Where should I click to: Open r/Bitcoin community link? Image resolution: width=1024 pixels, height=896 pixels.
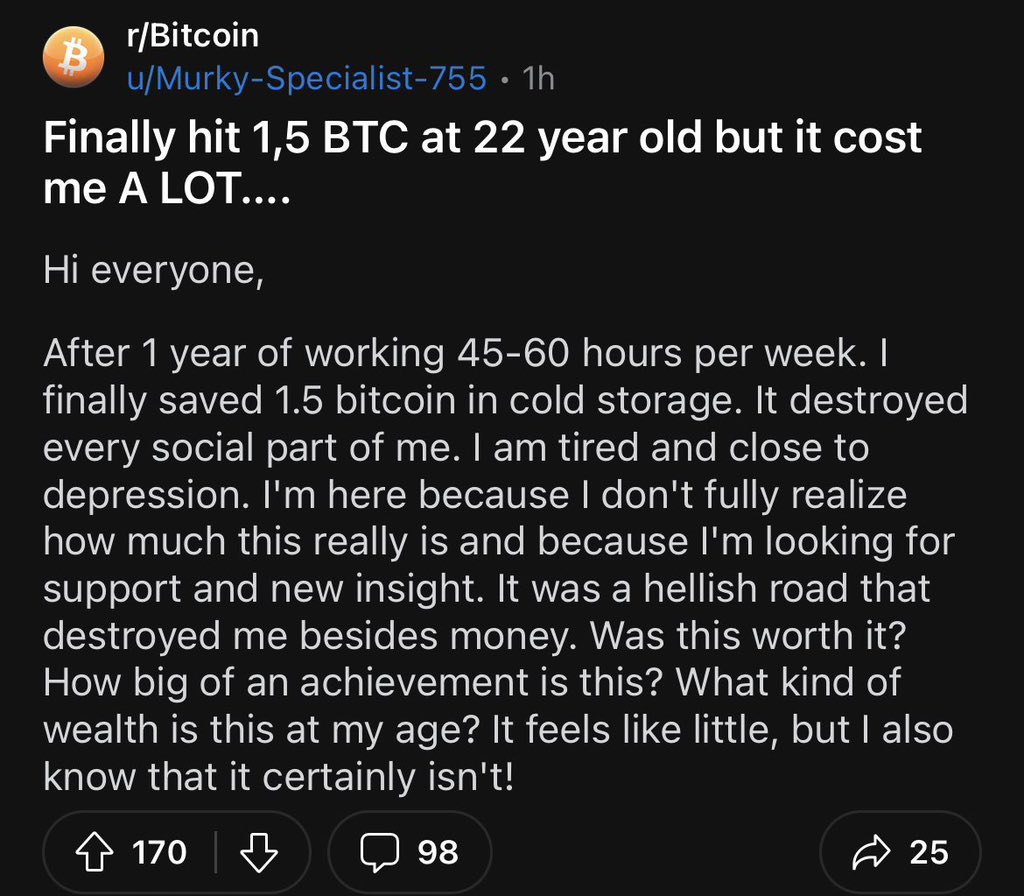pos(192,34)
